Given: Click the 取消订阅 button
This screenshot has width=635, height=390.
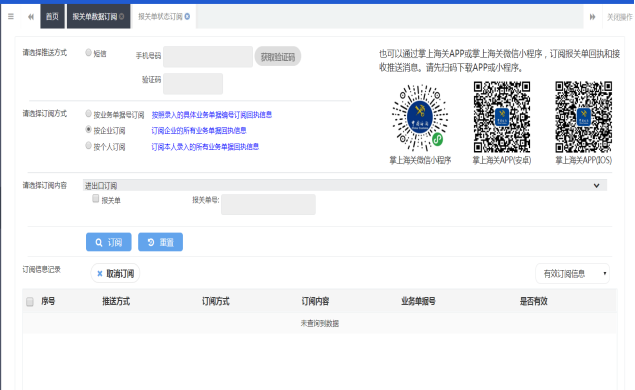Looking at the screenshot, I should 115,274.
